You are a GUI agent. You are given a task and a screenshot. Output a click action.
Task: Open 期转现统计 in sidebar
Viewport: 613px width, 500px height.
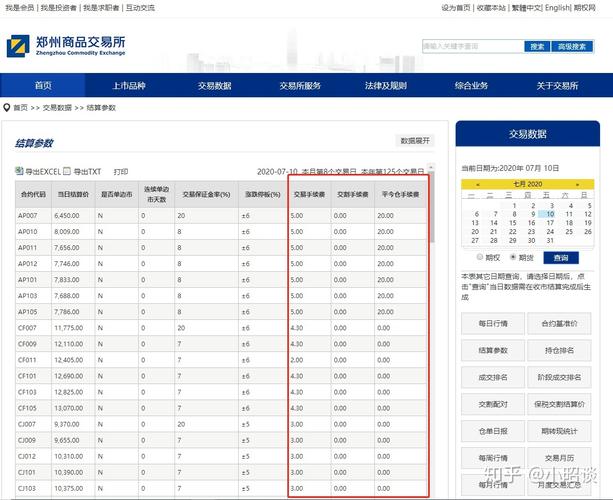point(559,431)
